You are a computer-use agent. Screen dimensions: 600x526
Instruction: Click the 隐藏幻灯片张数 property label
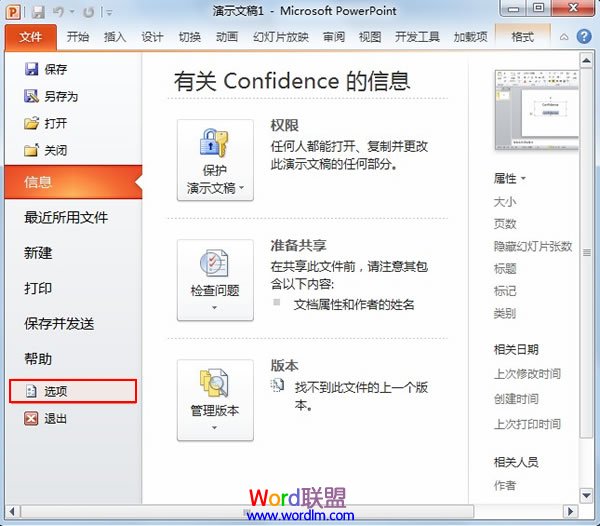point(533,246)
